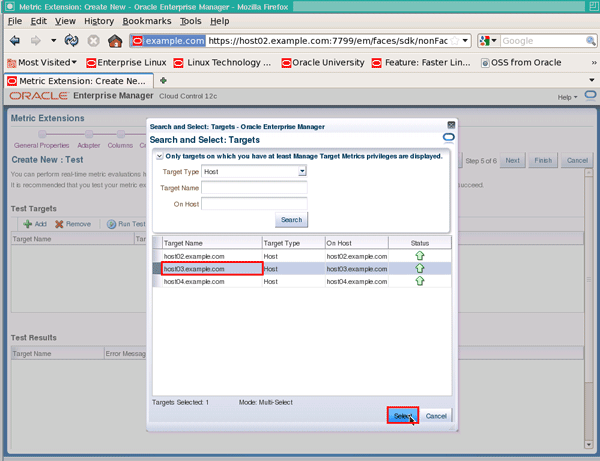The image size is (600, 461).
Task: Click the Search button in dialog
Action: 291,220
